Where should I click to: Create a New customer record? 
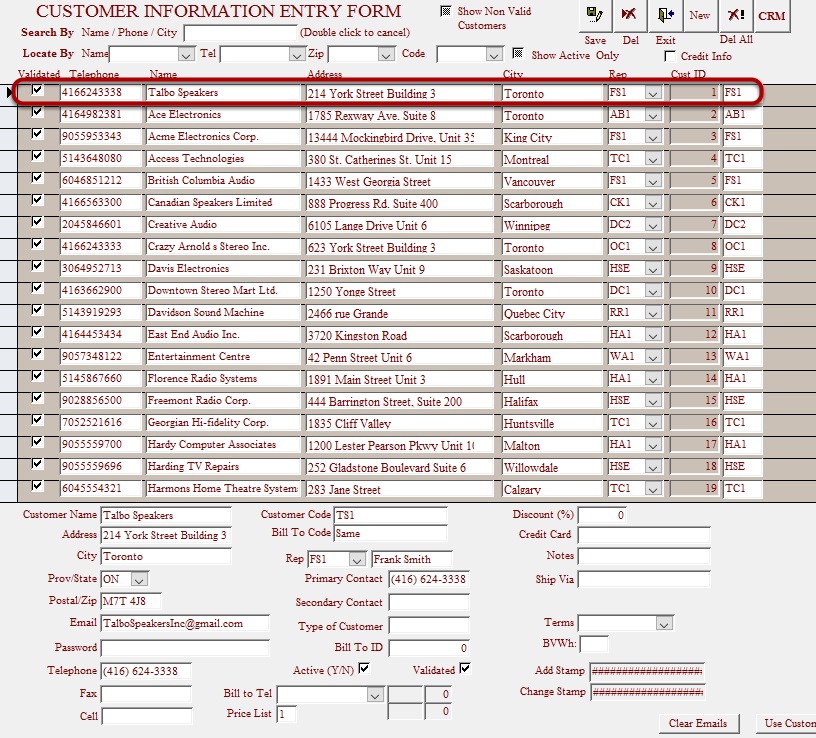pos(700,15)
